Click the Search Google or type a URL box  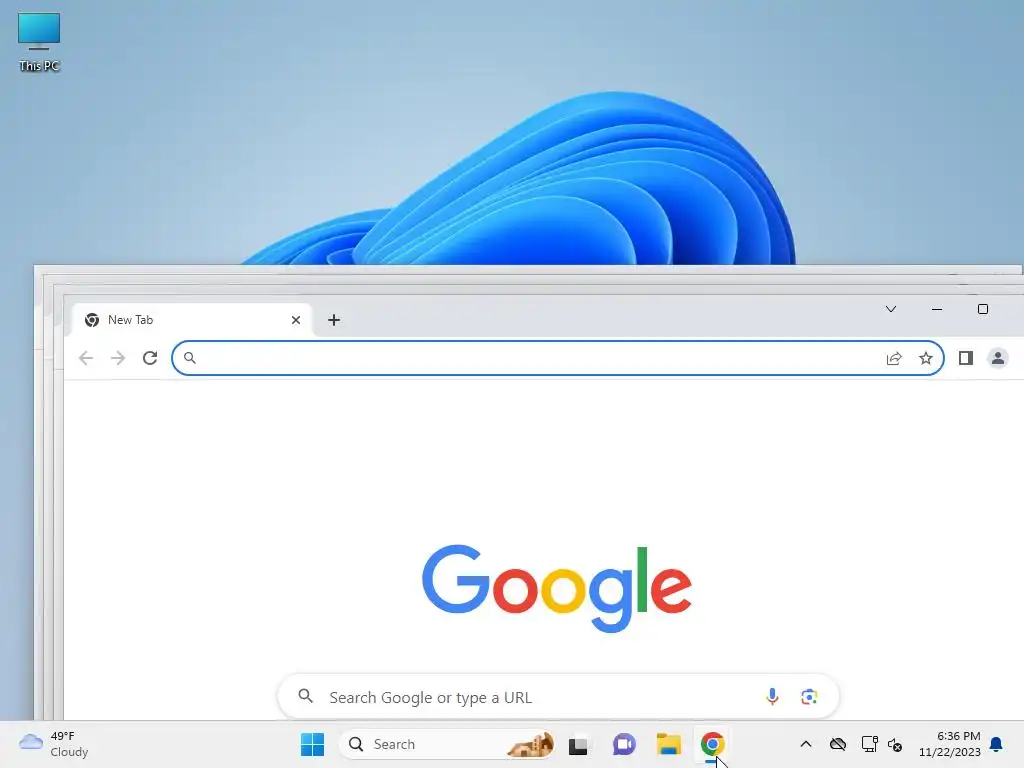pyautogui.click(x=558, y=697)
